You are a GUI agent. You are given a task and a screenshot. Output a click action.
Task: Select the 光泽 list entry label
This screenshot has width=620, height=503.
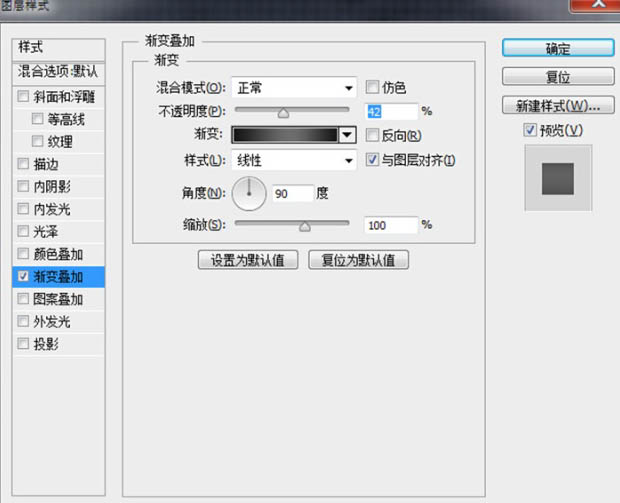pyautogui.click(x=46, y=231)
